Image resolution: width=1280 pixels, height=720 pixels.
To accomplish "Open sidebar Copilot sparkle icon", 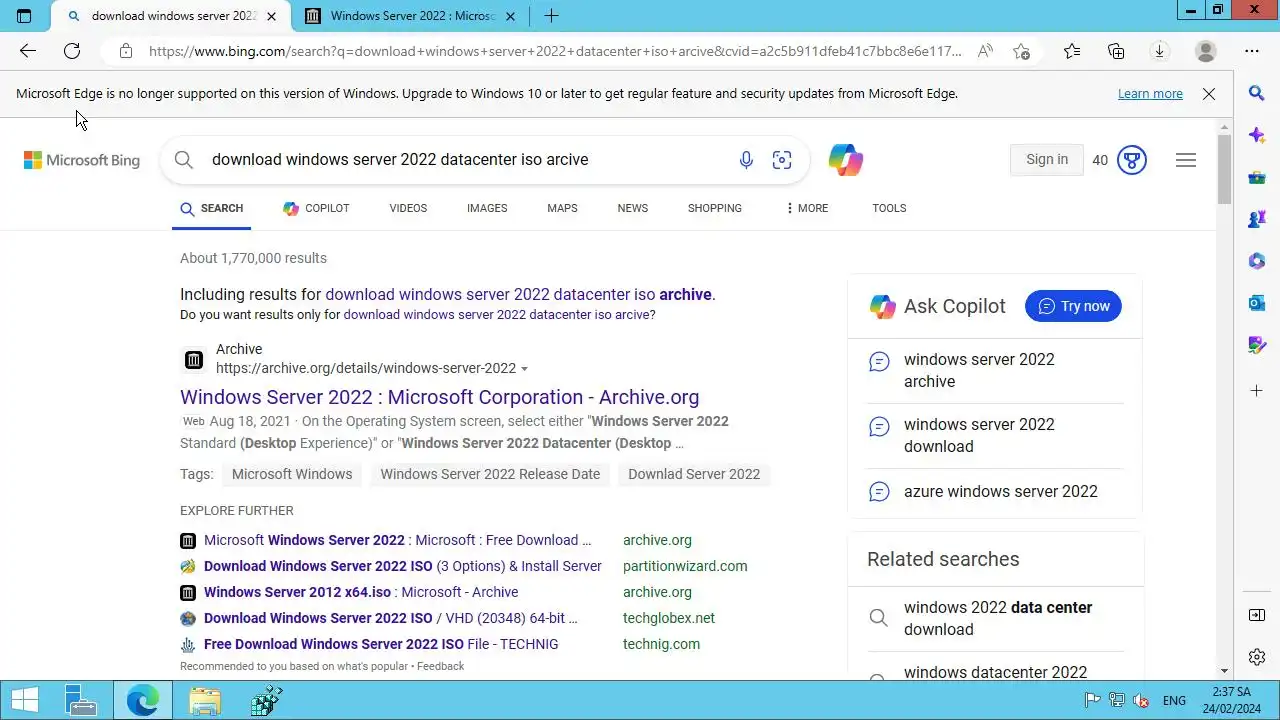I will (1257, 135).
